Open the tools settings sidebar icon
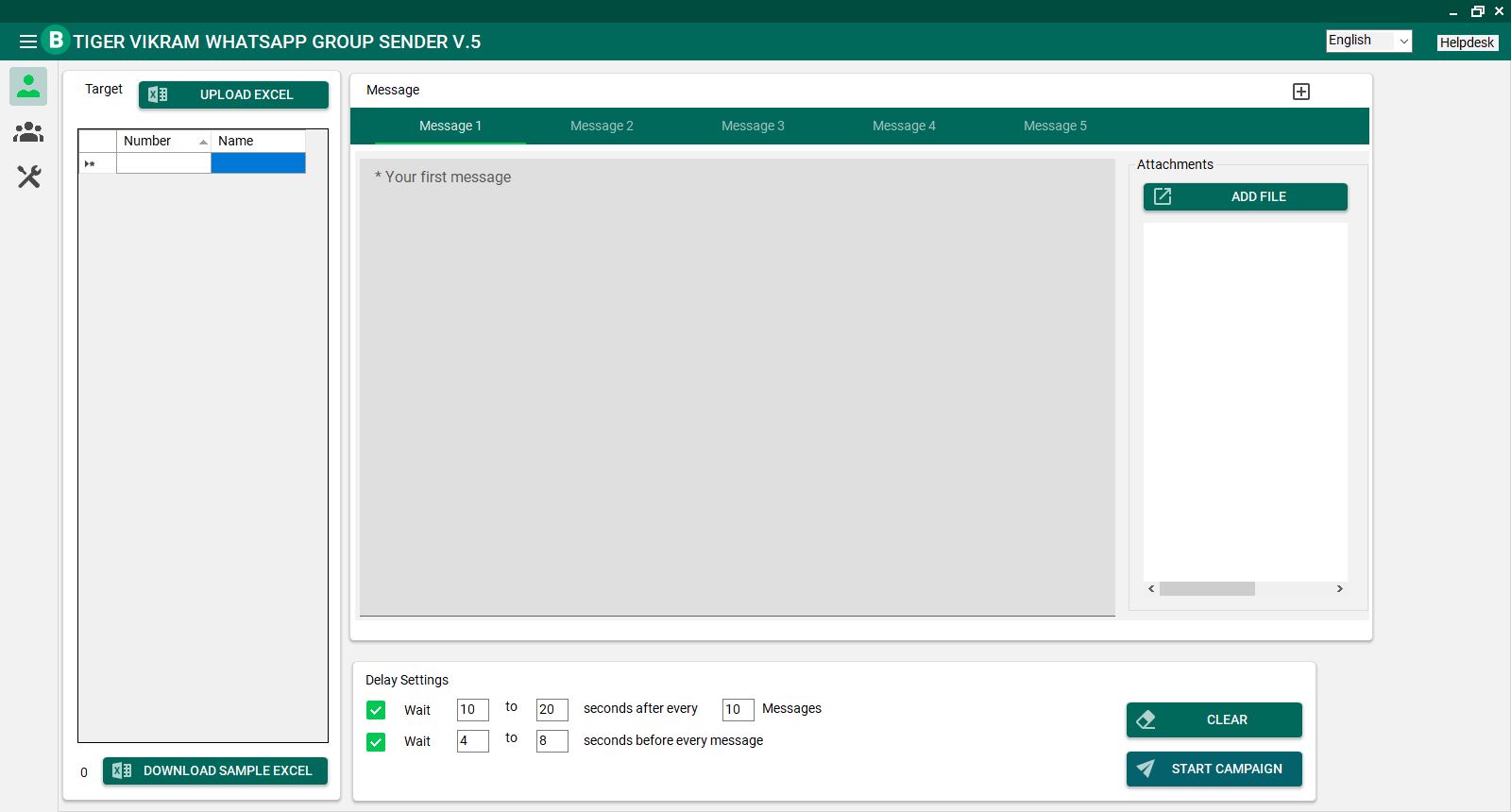Image resolution: width=1511 pixels, height=812 pixels. coord(28,177)
